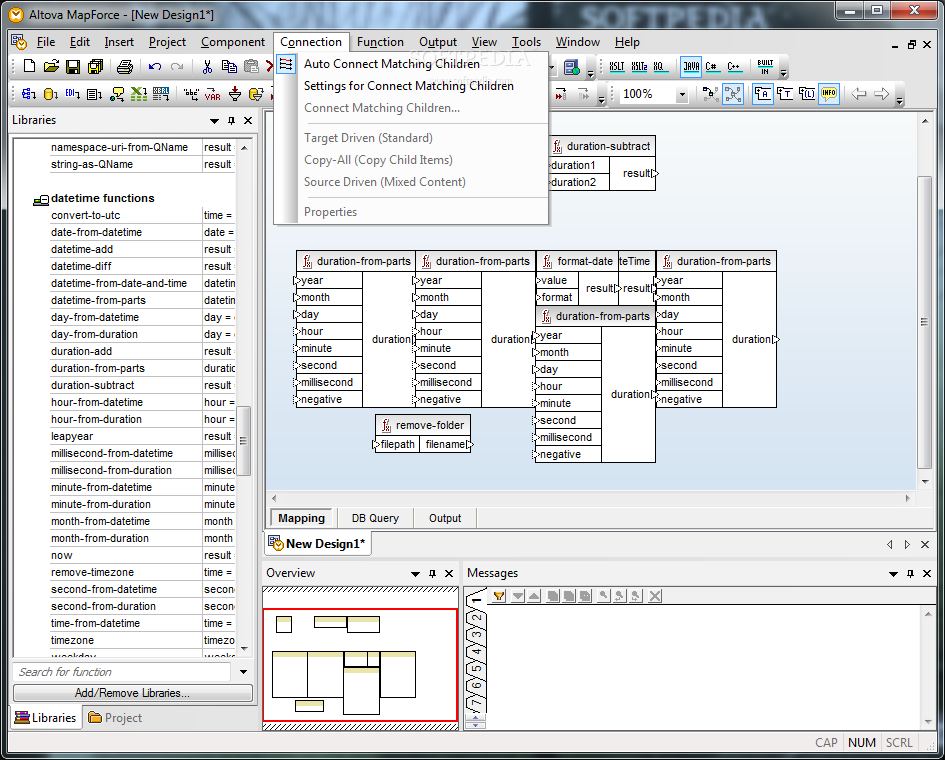
Task: Insert Constant icon
Action: tap(191, 94)
